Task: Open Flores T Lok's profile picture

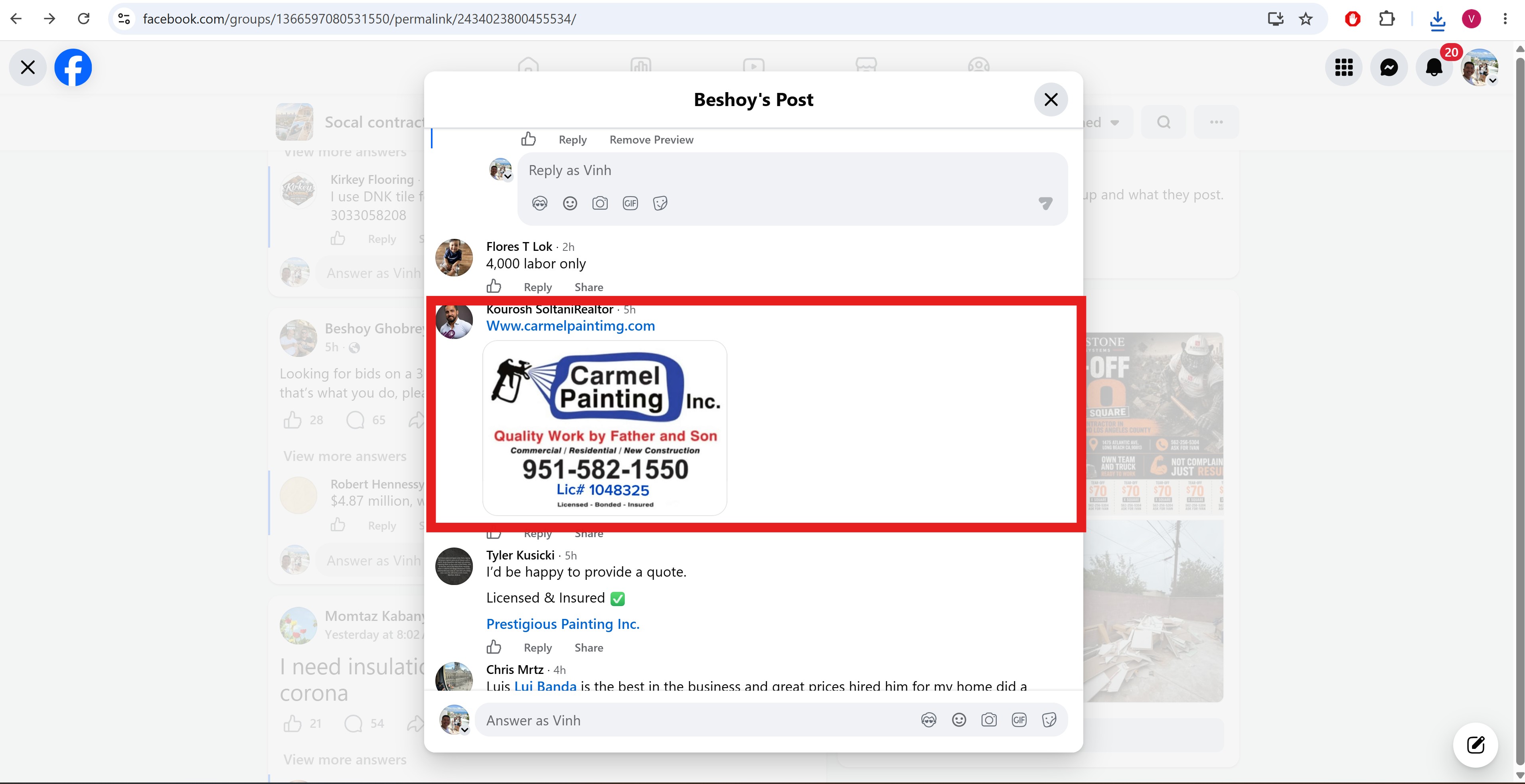Action: coord(454,257)
